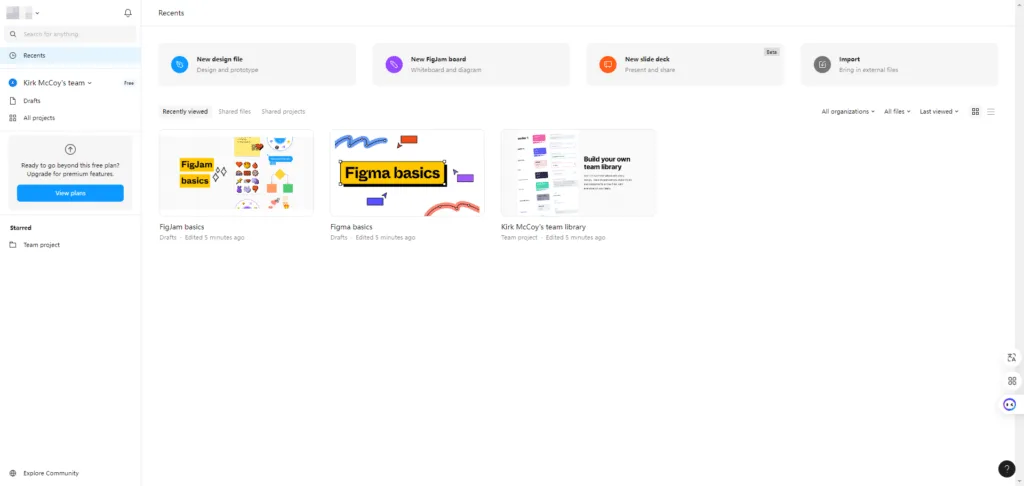Open the Last viewed sort dropdown

pos(939,111)
